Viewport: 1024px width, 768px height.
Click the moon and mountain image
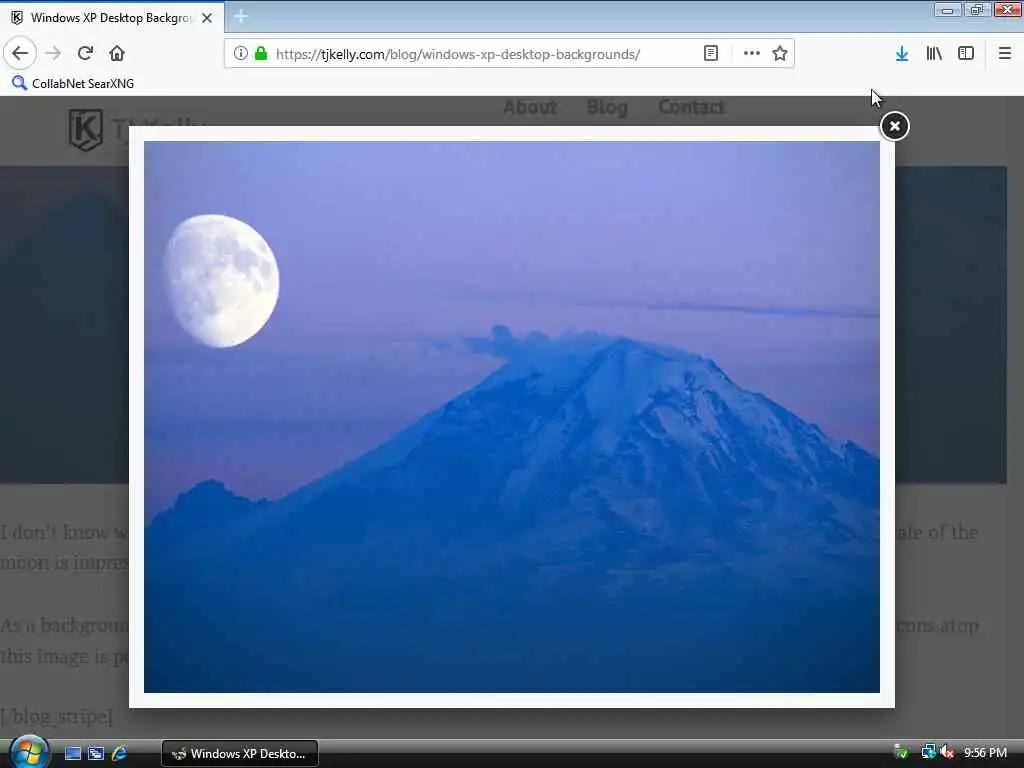coord(511,417)
